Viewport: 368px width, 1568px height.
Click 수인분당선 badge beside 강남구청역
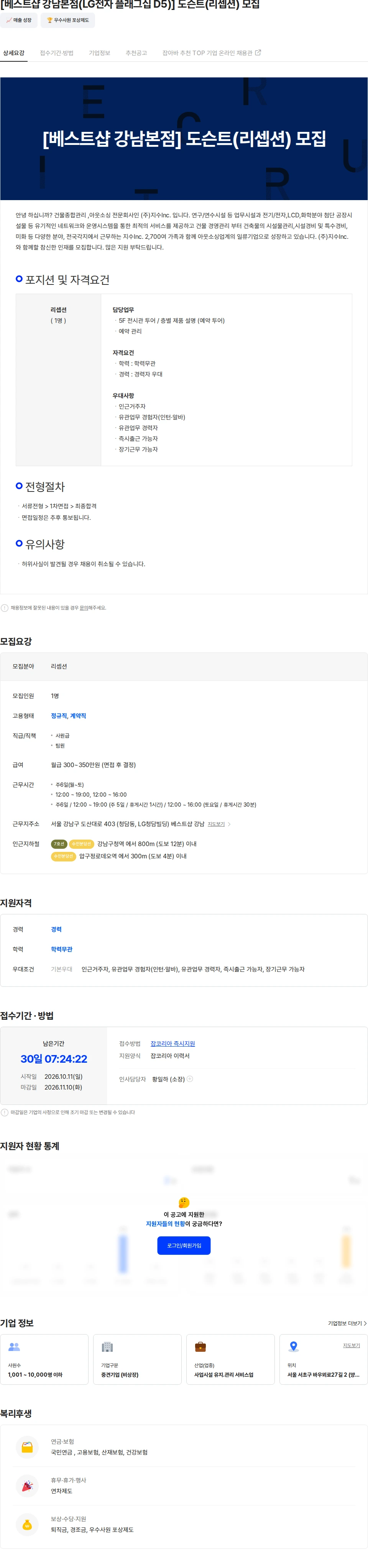tap(82, 844)
